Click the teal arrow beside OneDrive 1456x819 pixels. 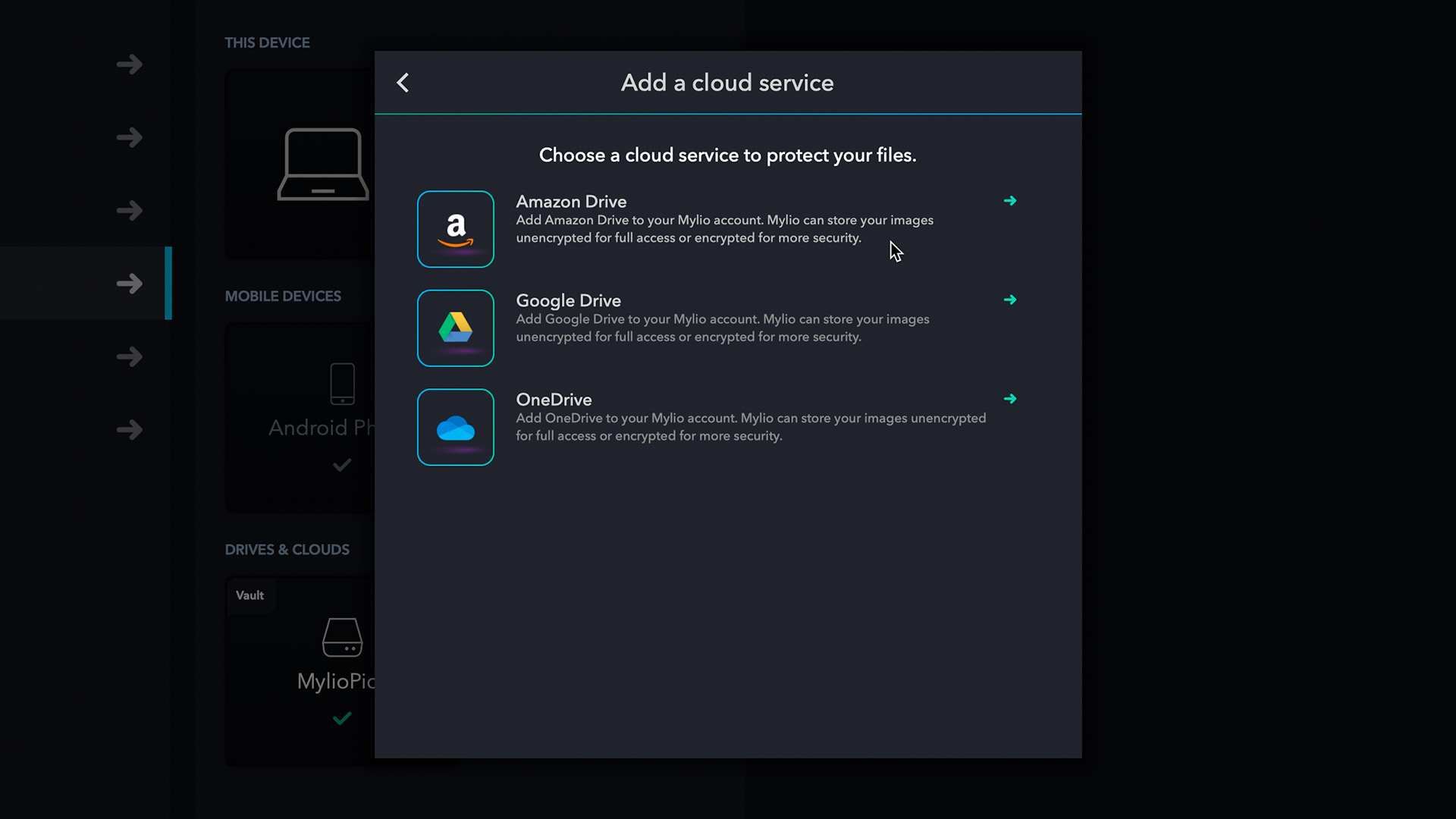[x=1010, y=399]
